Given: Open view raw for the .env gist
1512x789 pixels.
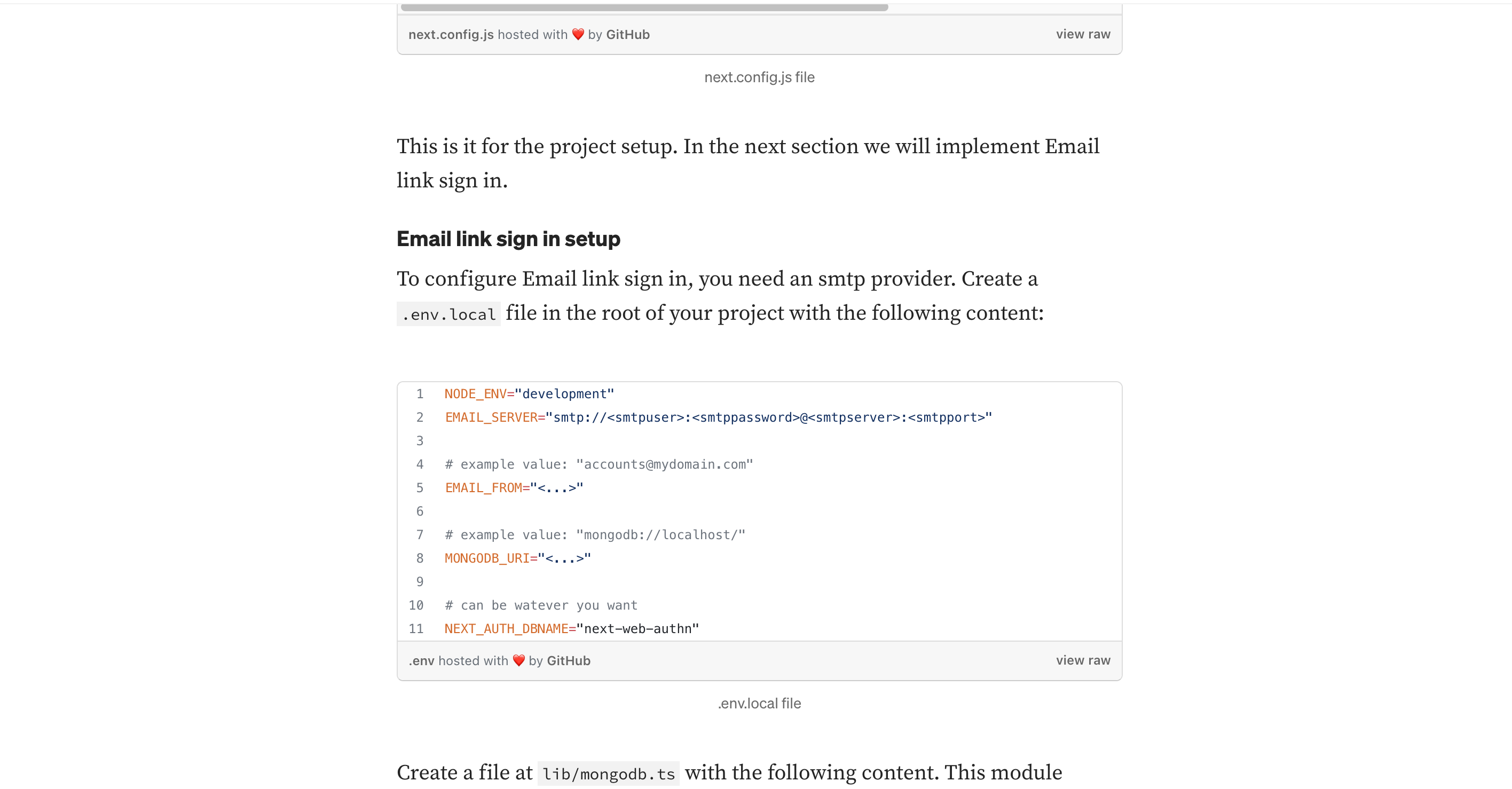Looking at the screenshot, I should (x=1083, y=660).
